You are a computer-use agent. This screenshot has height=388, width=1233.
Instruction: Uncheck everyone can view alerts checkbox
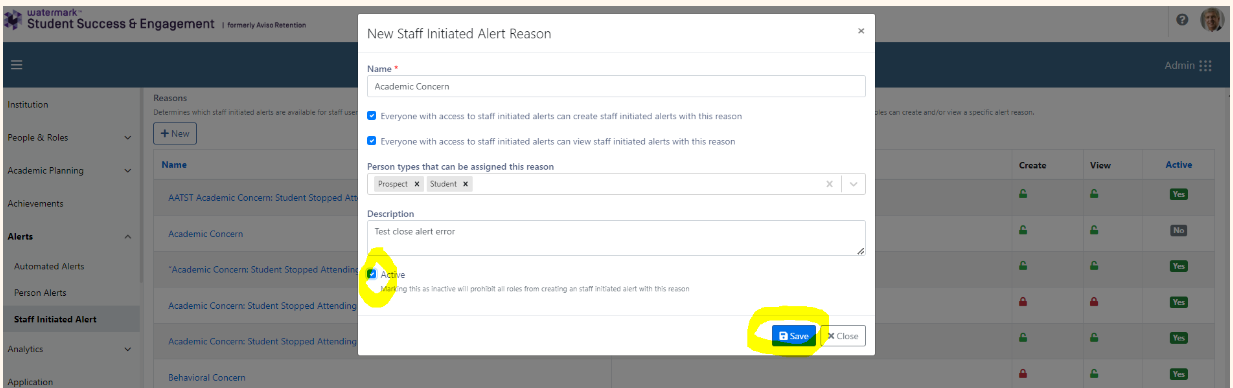(372, 141)
